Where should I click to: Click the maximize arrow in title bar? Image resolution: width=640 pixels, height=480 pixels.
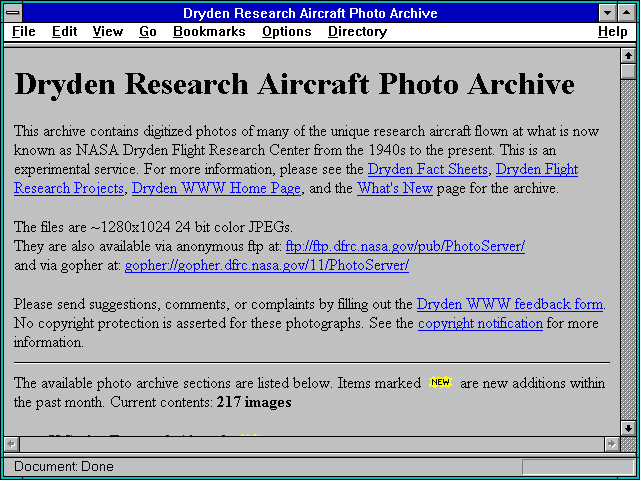[x=627, y=13]
